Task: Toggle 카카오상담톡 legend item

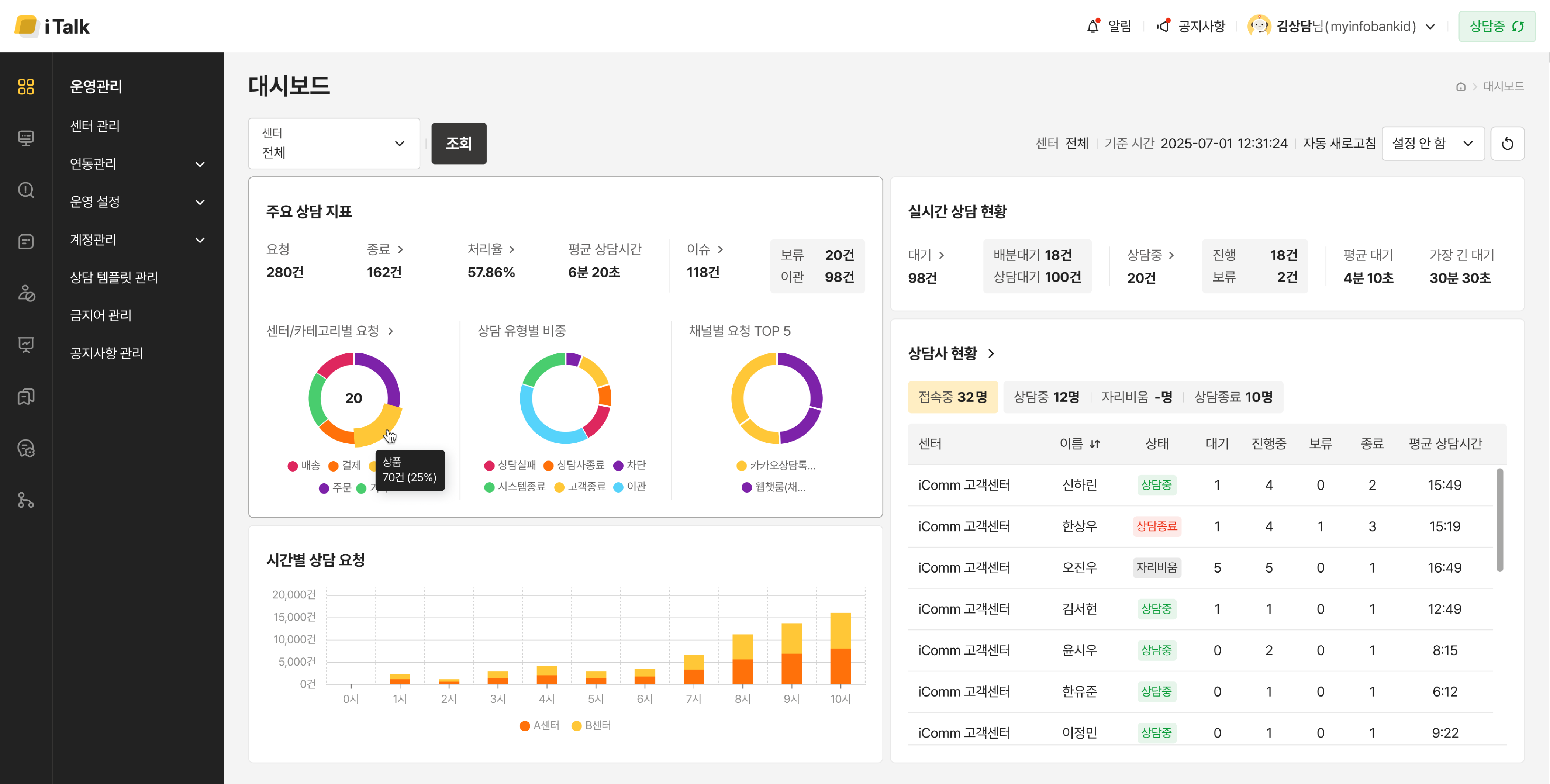Action: coord(776,466)
